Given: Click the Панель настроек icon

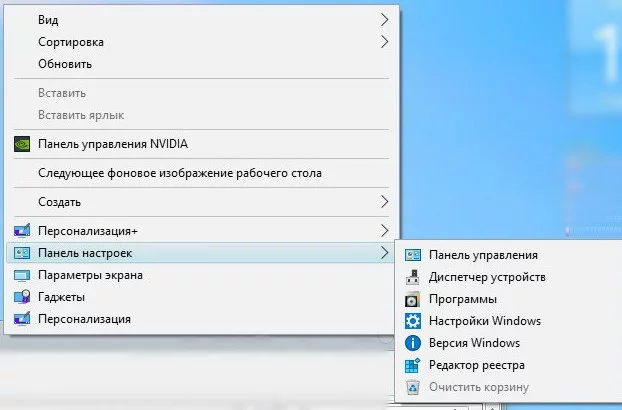Looking at the screenshot, I should 22,253.
